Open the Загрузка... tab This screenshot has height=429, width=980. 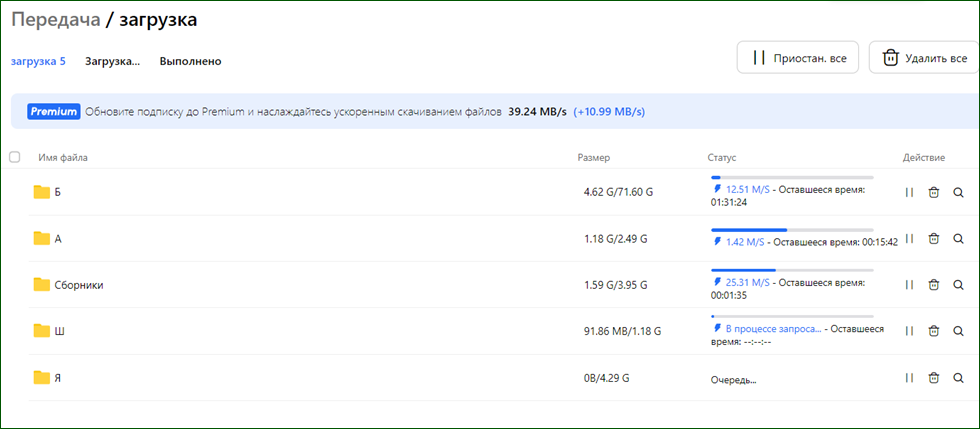pyautogui.click(x=112, y=61)
